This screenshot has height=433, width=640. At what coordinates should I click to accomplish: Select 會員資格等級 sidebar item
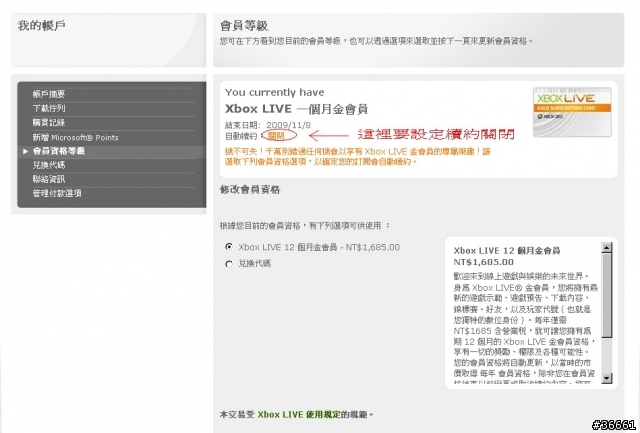pyautogui.click(x=59, y=151)
